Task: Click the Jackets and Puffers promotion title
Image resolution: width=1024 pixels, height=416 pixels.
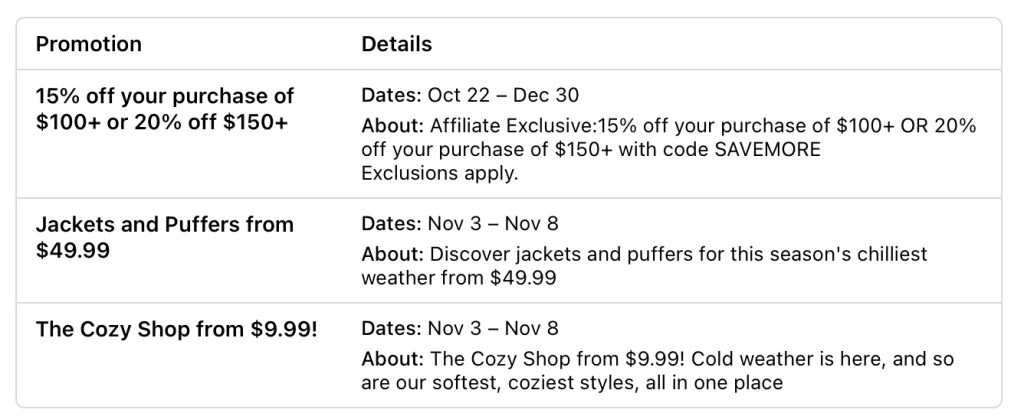Action: (x=165, y=224)
